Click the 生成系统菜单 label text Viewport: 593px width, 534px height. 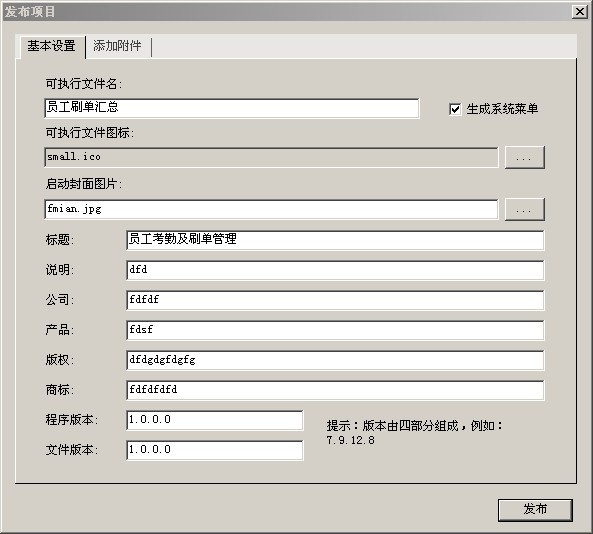tap(502, 109)
